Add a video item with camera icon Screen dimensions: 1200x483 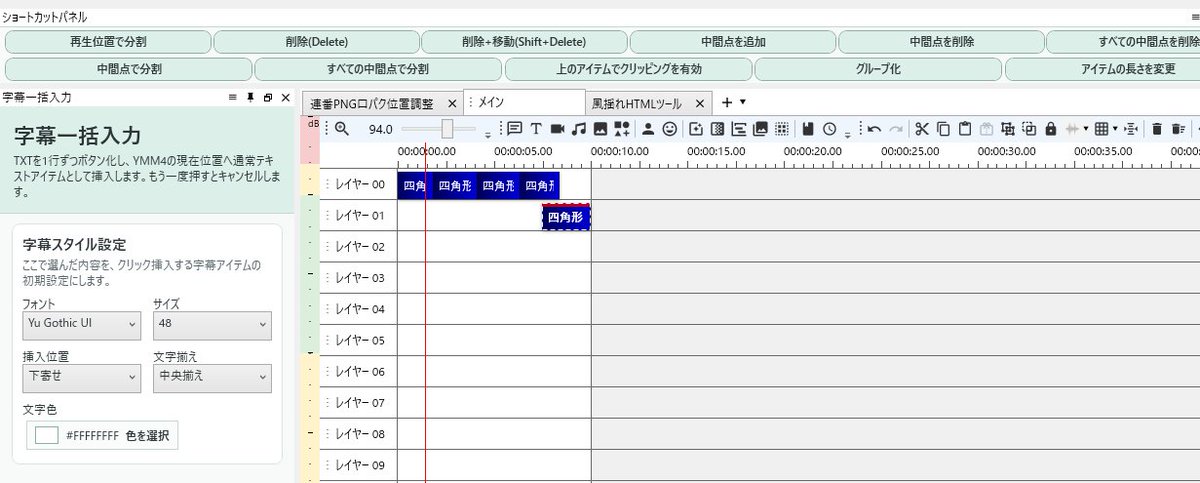tap(557, 129)
